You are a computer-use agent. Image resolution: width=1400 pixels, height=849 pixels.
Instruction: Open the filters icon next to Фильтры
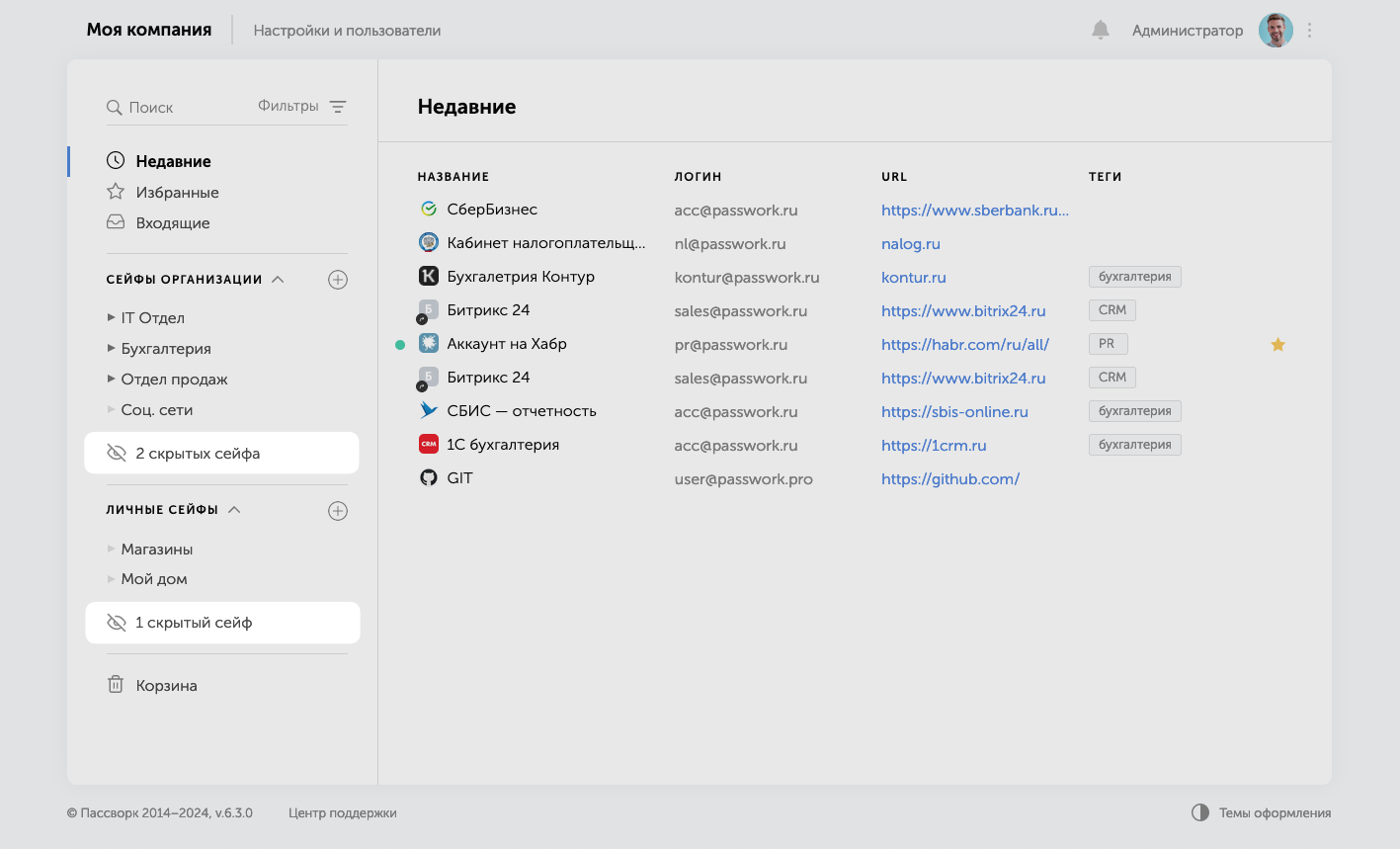point(338,107)
